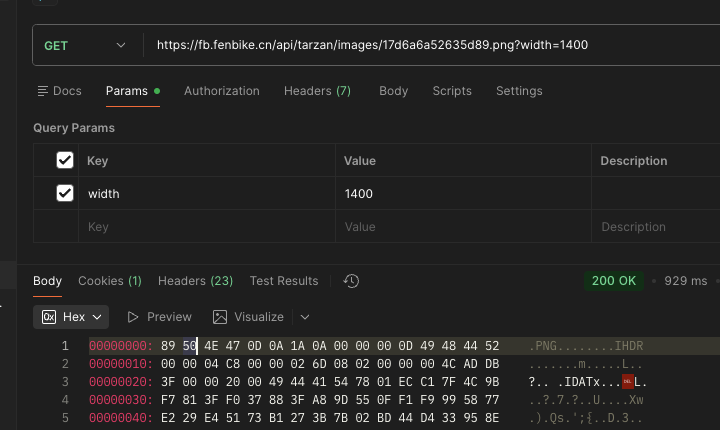
Task: Open the response Cookies (1) tab
Action: (x=110, y=281)
